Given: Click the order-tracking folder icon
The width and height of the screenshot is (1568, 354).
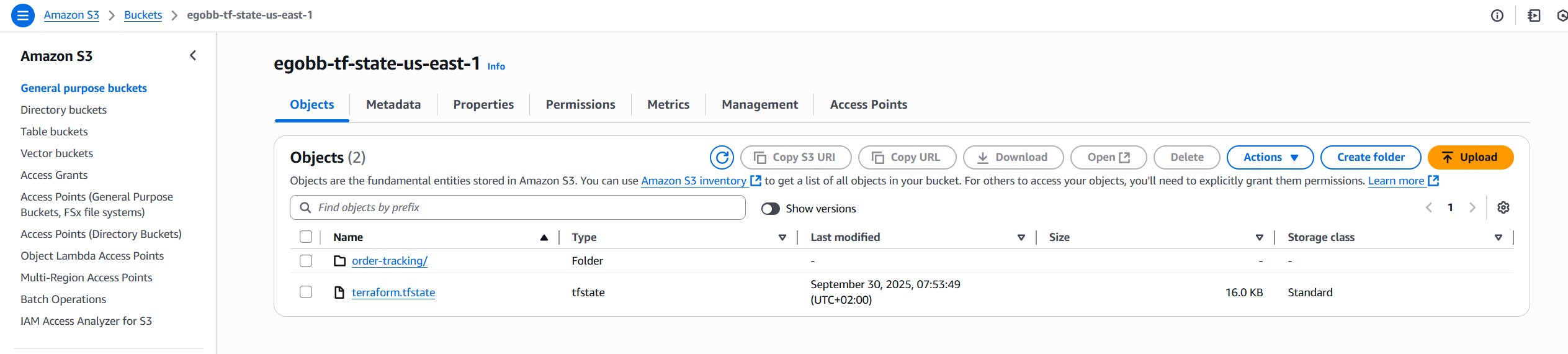Looking at the screenshot, I should (x=339, y=261).
